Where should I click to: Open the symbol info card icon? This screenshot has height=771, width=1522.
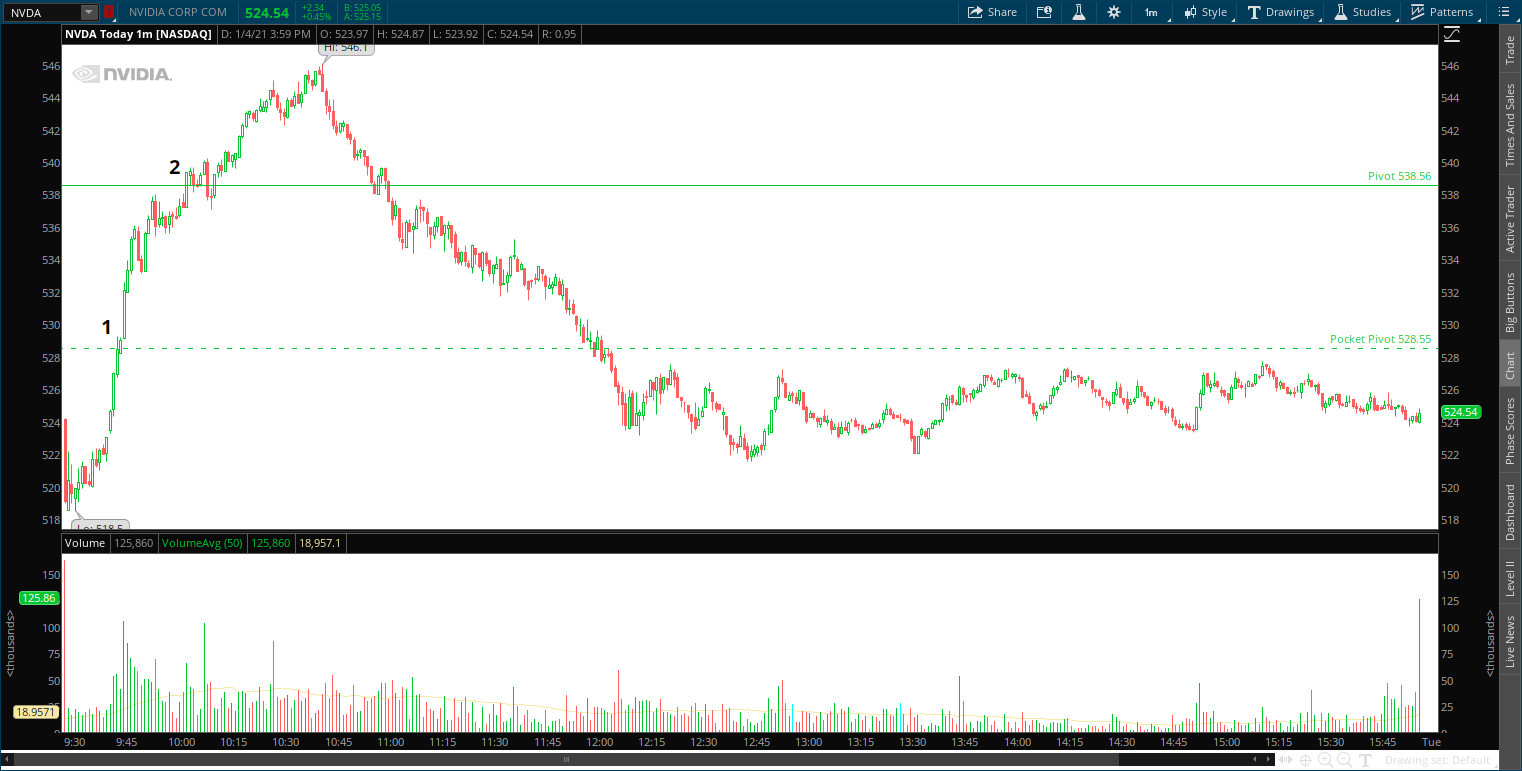click(1044, 12)
